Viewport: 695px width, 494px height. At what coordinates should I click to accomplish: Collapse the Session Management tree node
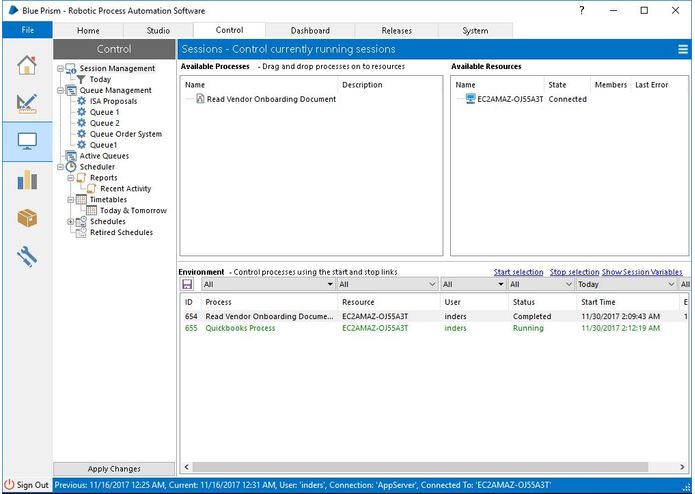click(x=60, y=69)
